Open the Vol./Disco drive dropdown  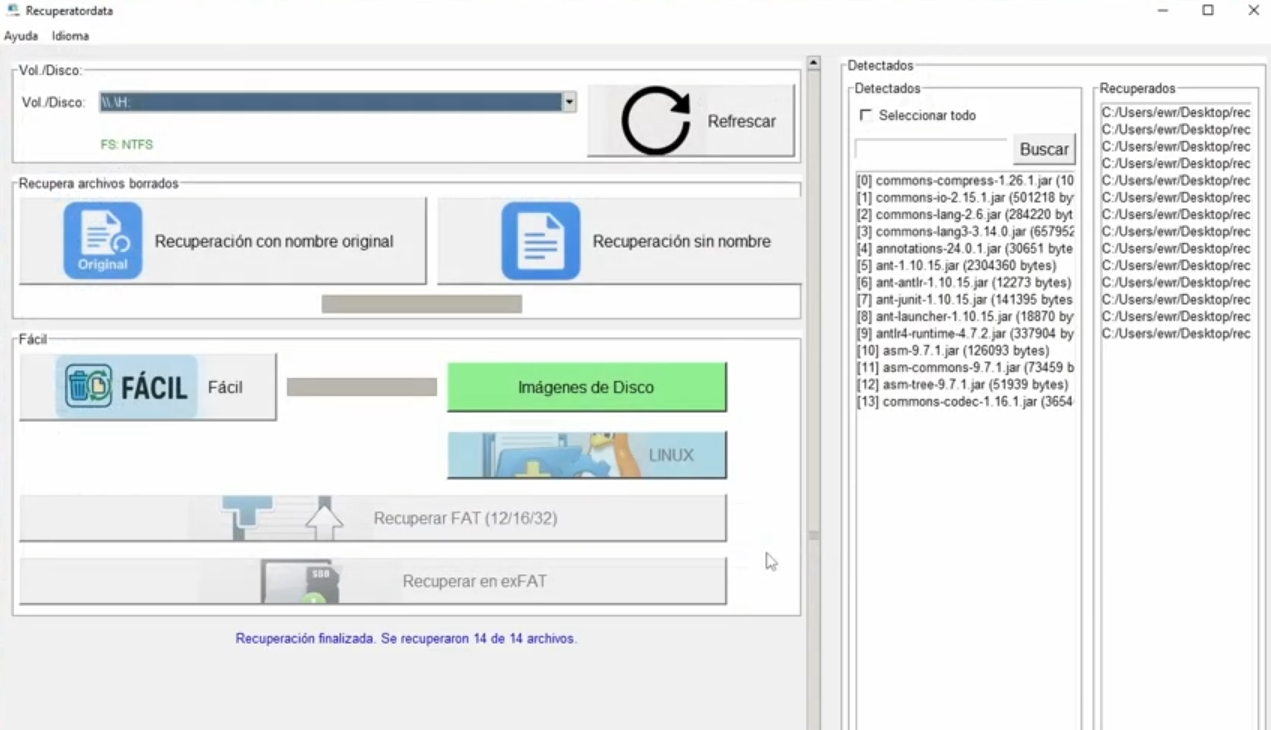point(569,102)
